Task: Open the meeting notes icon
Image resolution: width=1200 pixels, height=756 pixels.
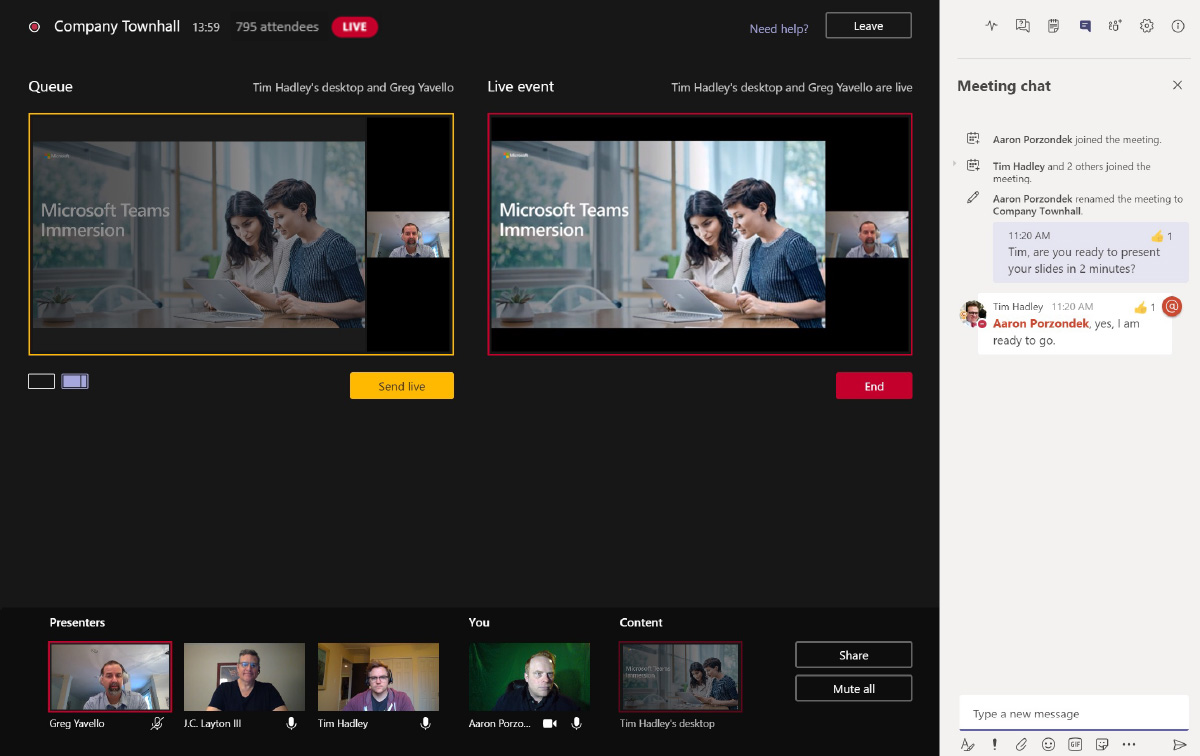Action: 1053,26
